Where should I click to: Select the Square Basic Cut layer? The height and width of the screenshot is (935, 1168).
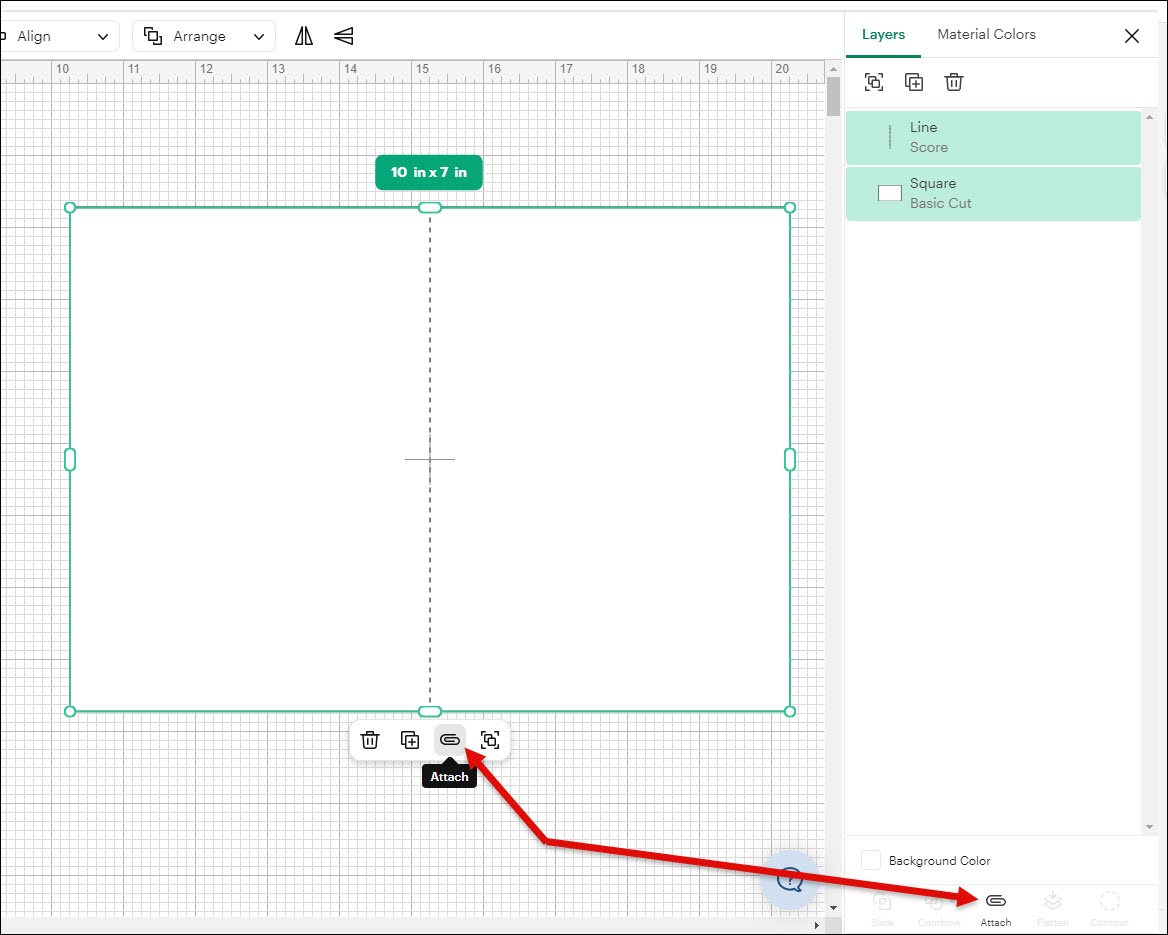click(992, 193)
